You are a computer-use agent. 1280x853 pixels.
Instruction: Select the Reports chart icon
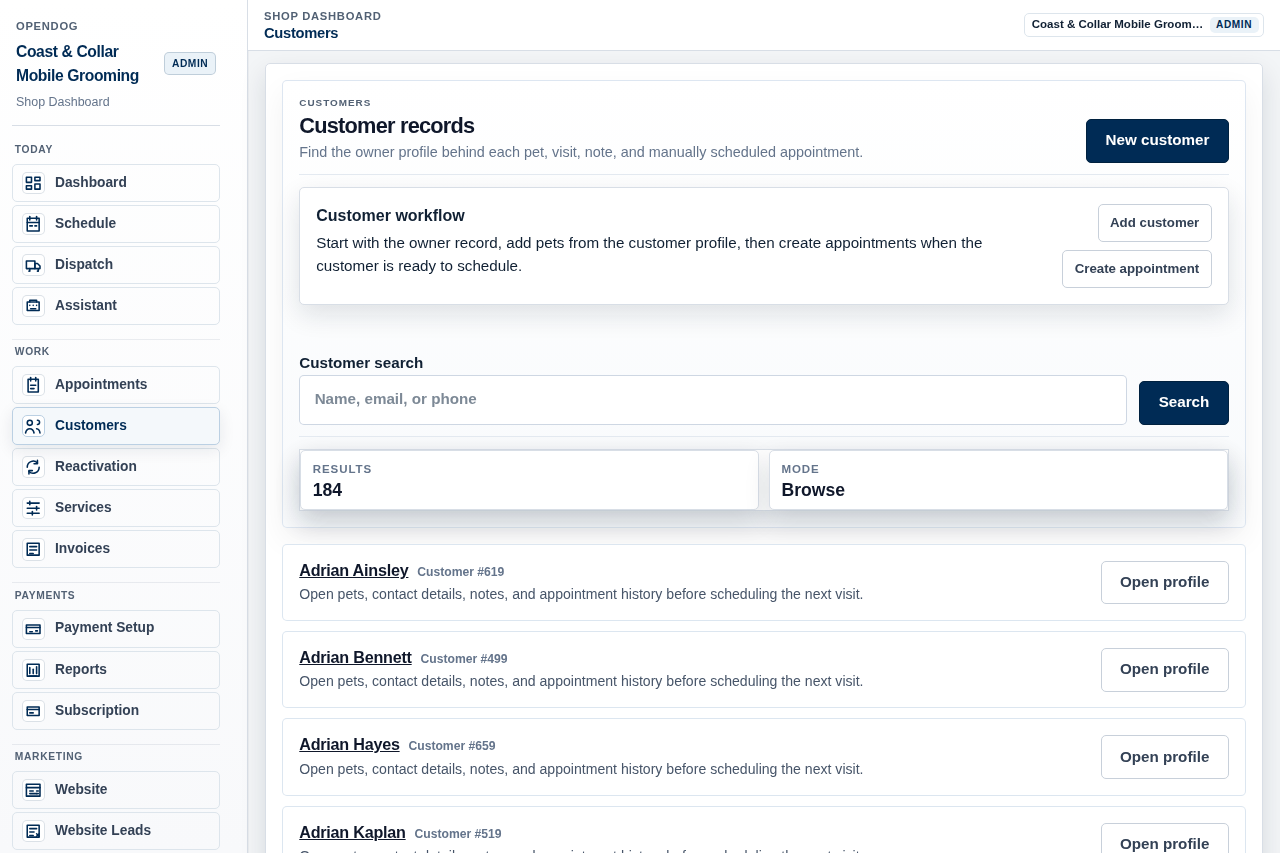tap(33, 670)
